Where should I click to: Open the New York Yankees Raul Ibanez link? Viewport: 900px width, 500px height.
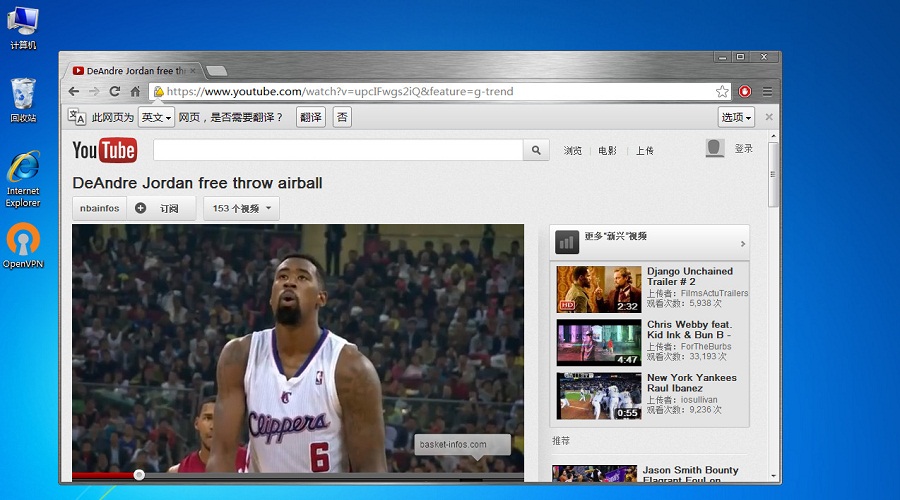(x=691, y=383)
